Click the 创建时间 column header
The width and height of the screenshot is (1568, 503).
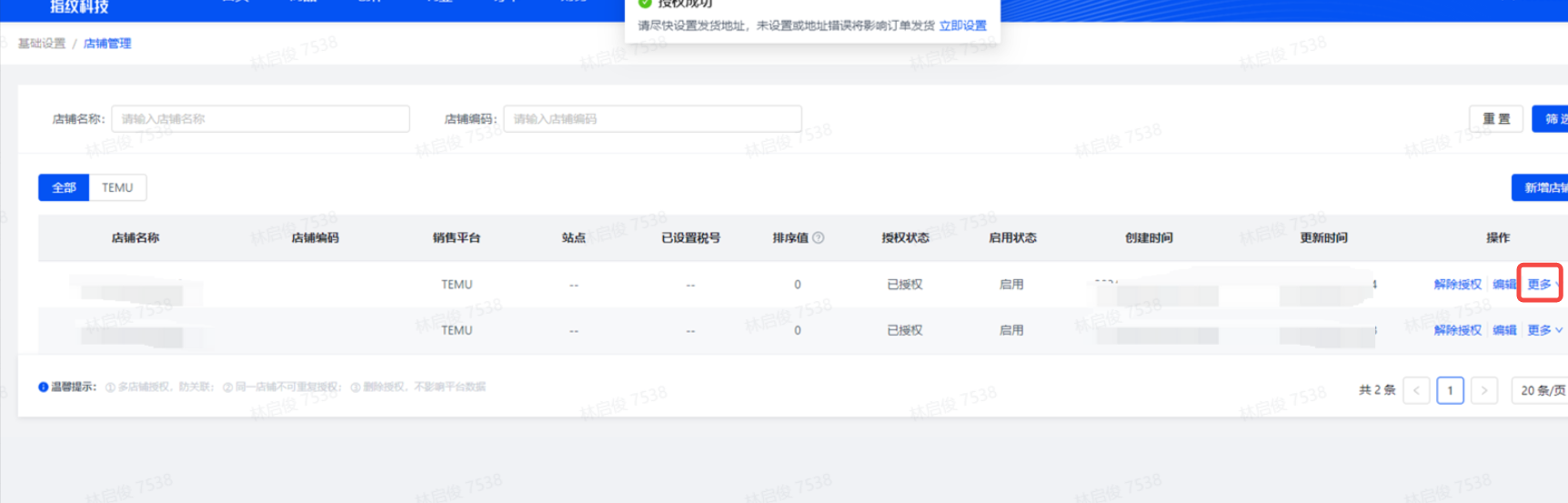coord(1149,237)
